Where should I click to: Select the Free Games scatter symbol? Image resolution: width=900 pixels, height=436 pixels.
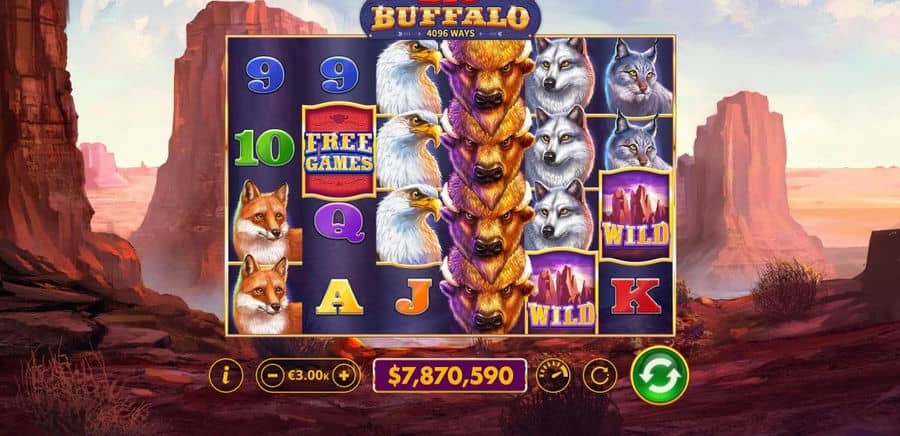point(339,151)
